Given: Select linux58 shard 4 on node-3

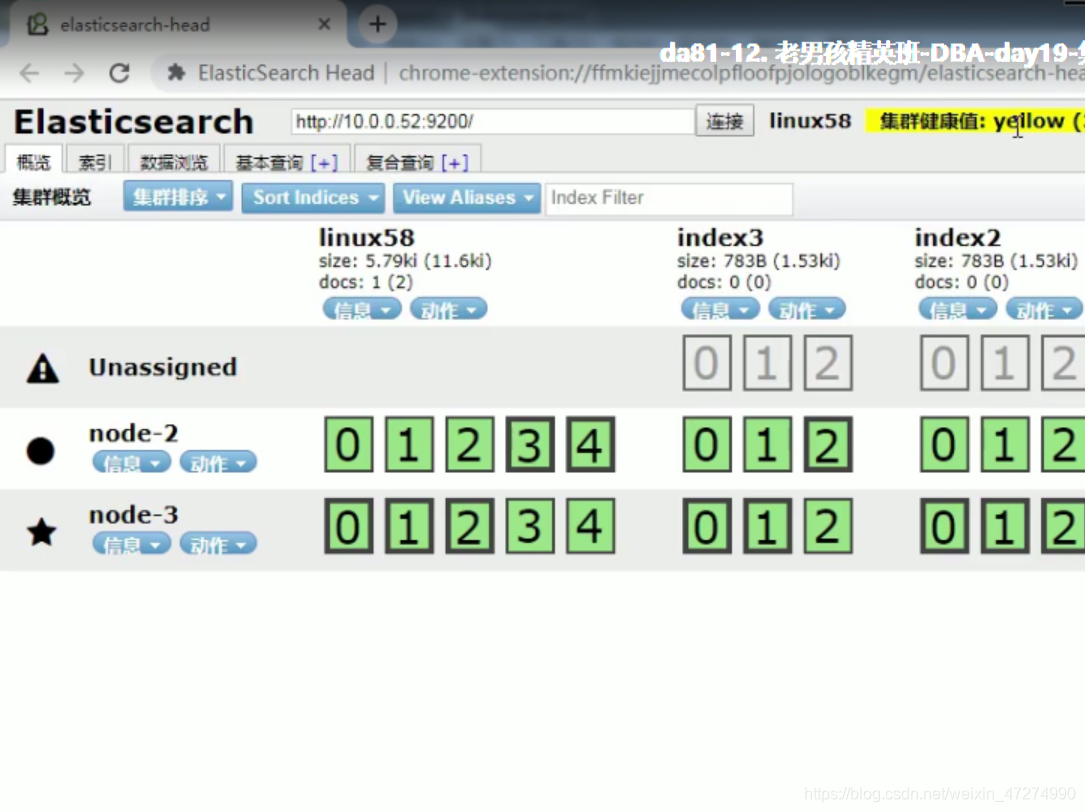Looking at the screenshot, I should point(590,526).
